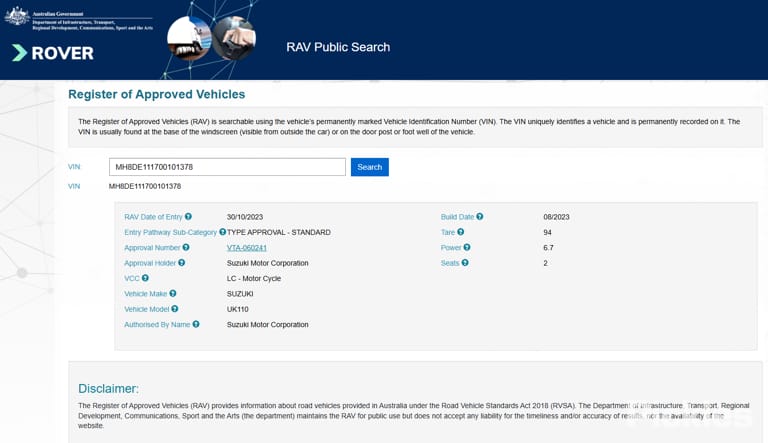768x443 pixels.
Task: Click help icon next to Entry Pathway Sub-Category
Action: 222,232
